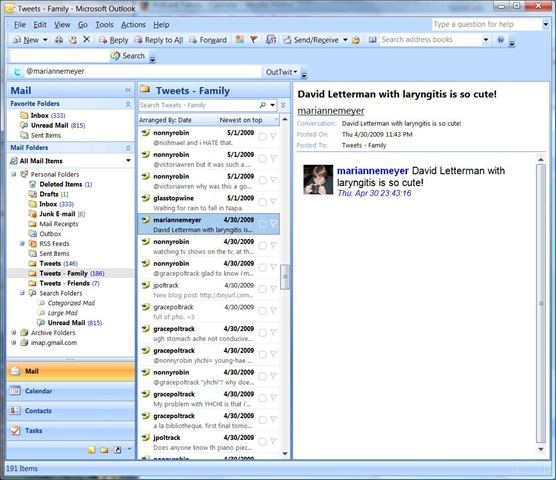Image resolution: width=556 pixels, height=480 pixels.
Task: Open the Edit menu
Action: click(x=40, y=24)
